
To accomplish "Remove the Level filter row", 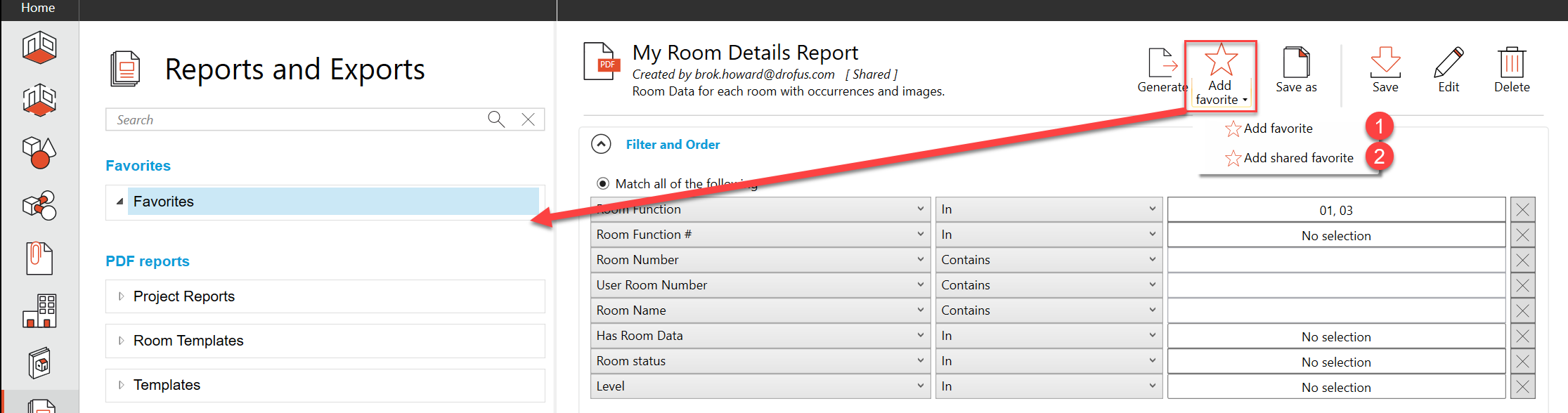I will click(x=1522, y=386).
